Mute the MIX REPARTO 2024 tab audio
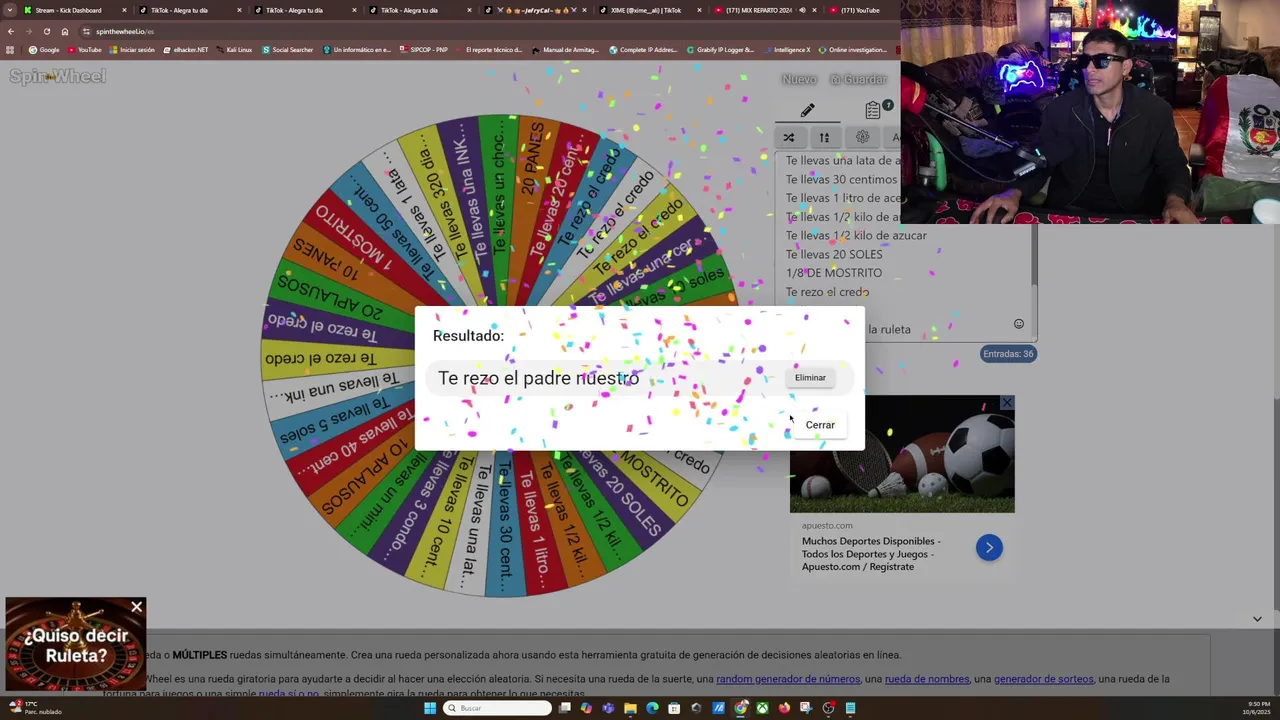Screen dimensions: 1280x720 802,10
